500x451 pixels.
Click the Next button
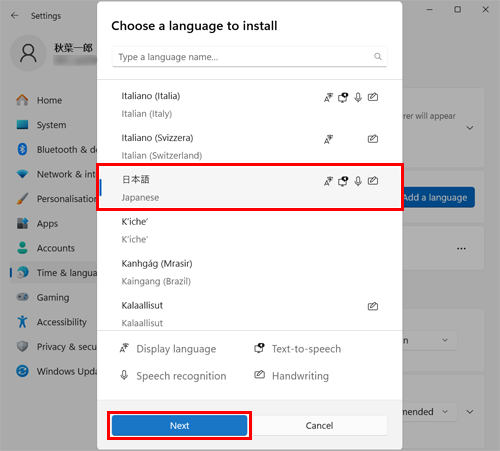[180, 425]
